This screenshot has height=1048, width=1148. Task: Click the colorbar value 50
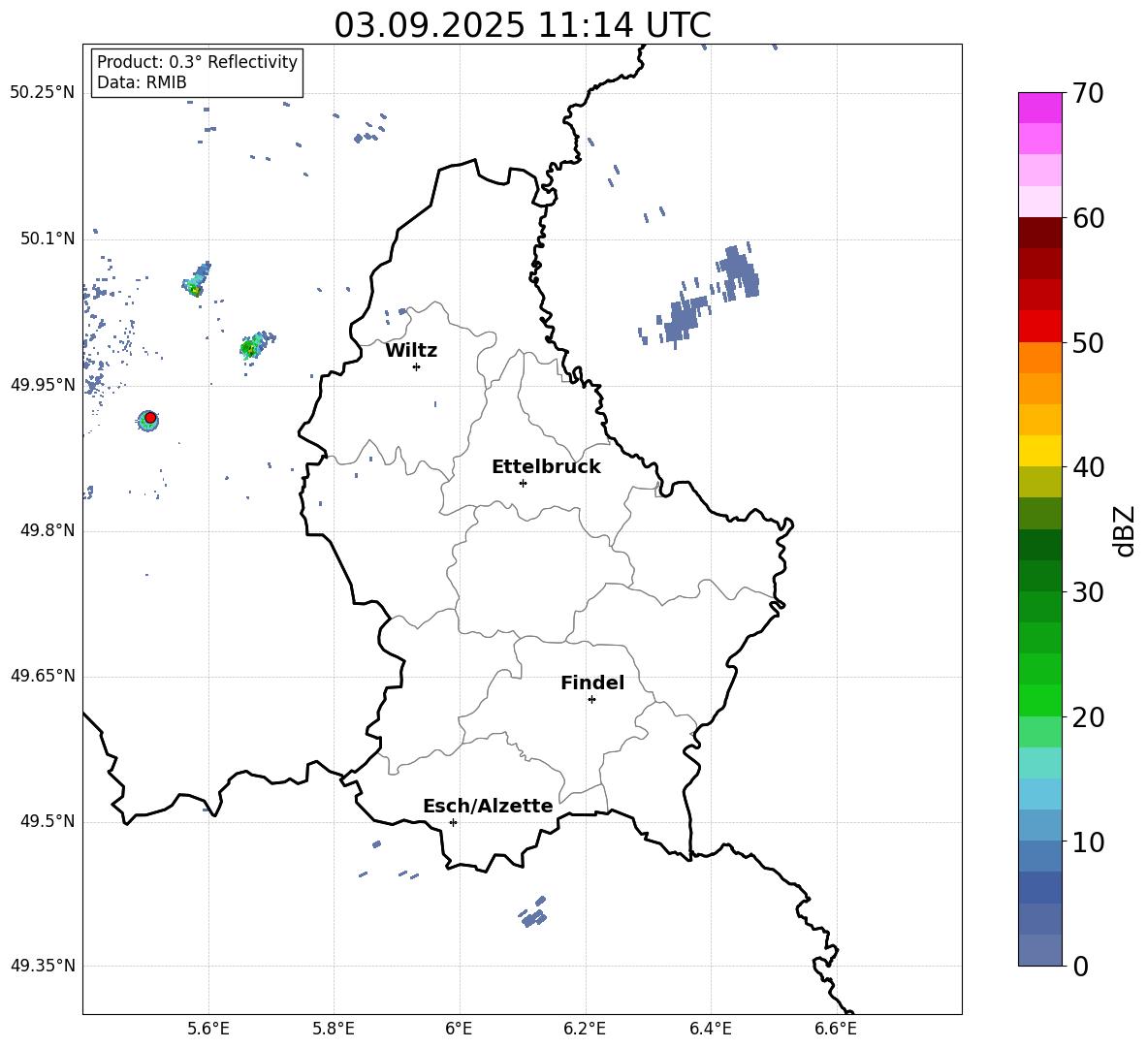[1088, 343]
